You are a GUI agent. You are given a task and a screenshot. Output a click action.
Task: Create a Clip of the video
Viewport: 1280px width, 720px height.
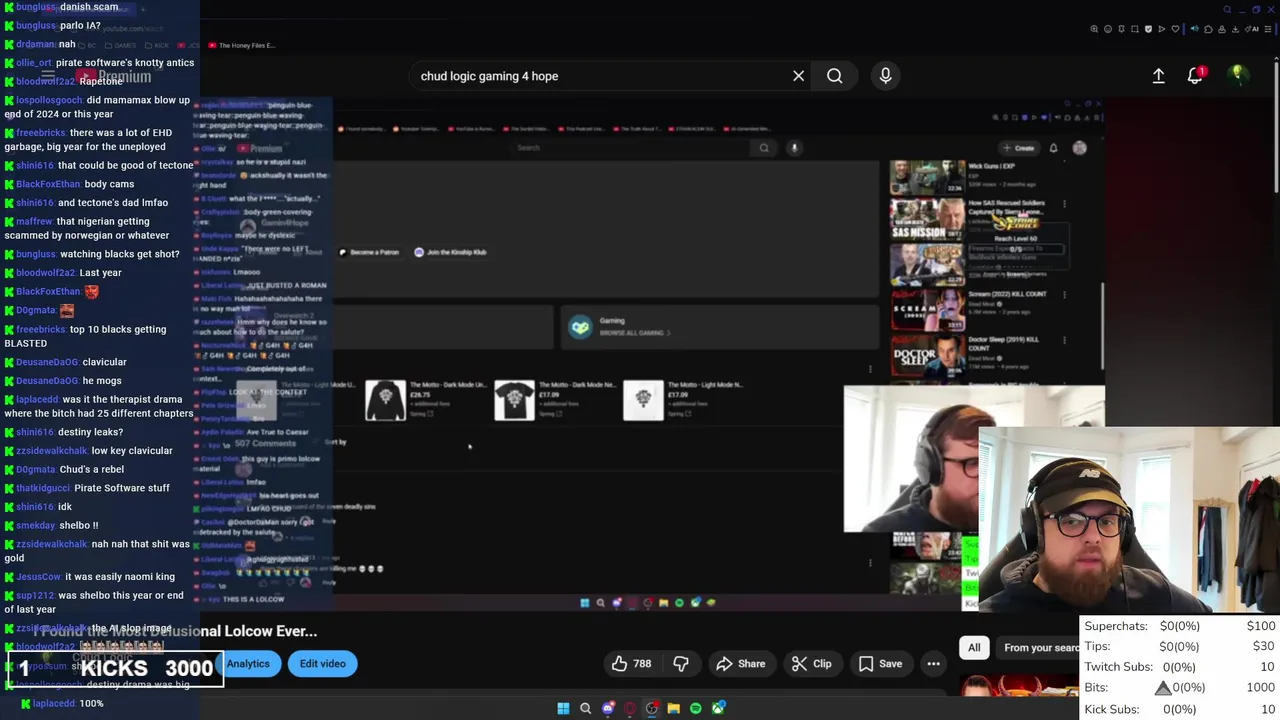pos(811,664)
